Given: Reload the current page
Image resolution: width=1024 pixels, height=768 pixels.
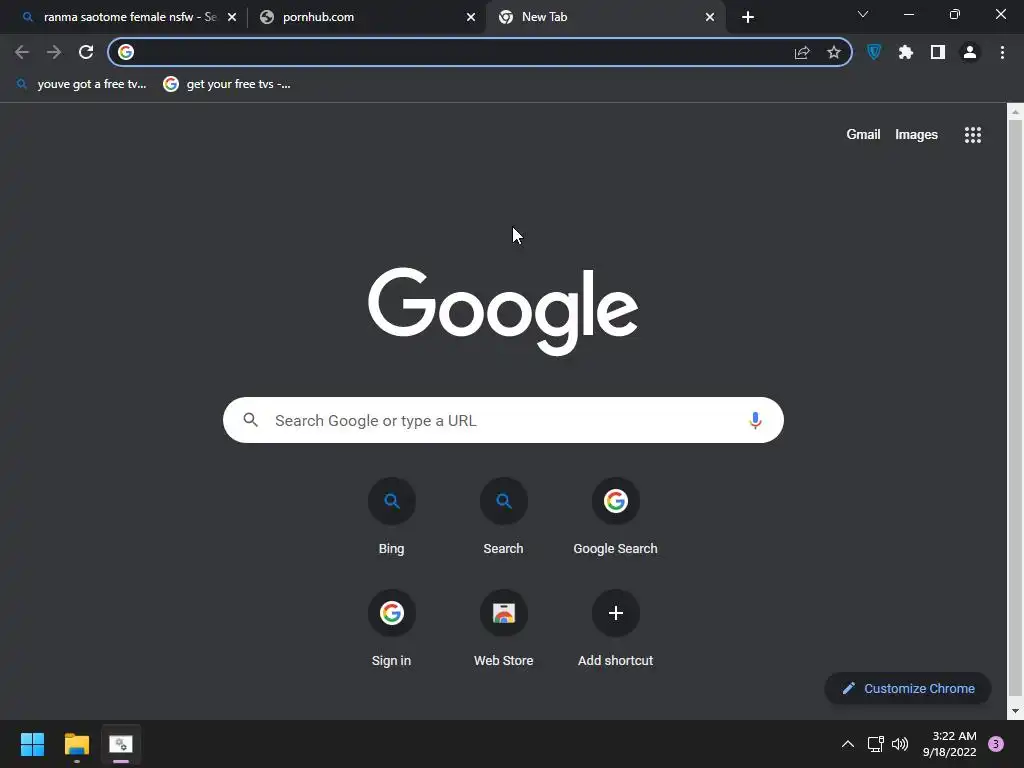Looking at the screenshot, I should [x=86, y=52].
